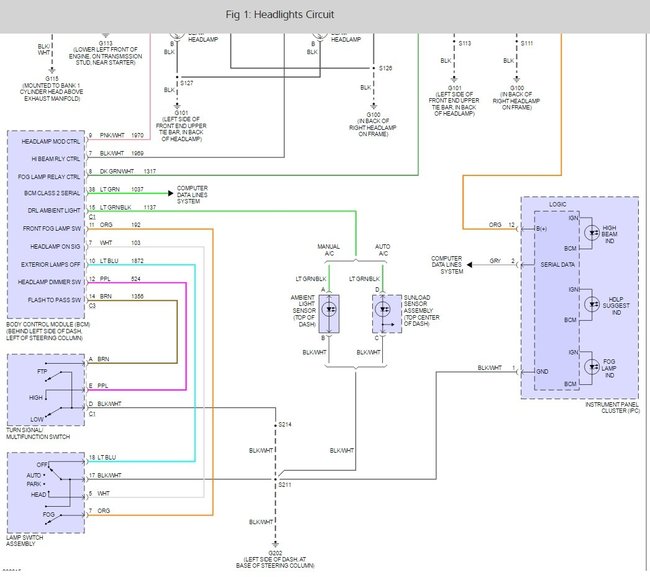Click the FLASH TO PASS SW label
This screenshot has width=650, height=577.
[x=54, y=300]
